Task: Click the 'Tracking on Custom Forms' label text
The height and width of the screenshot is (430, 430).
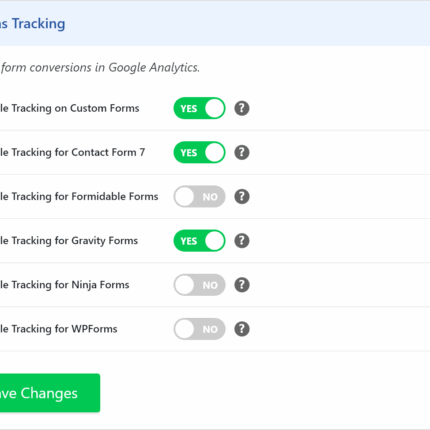Action: 75,108
